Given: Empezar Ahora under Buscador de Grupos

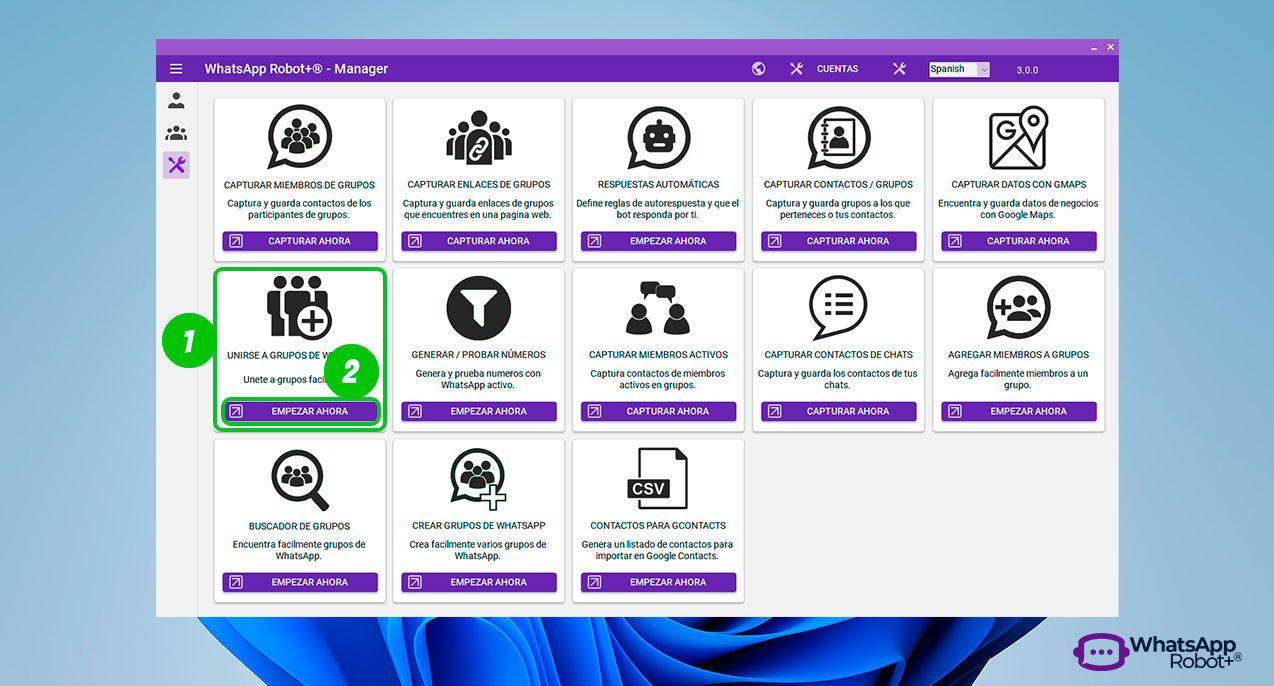Looking at the screenshot, I should pos(300,582).
